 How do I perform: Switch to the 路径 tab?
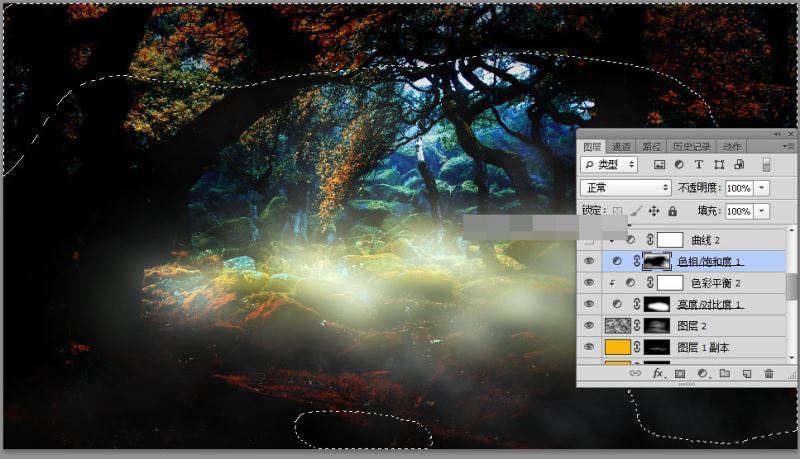[x=652, y=147]
